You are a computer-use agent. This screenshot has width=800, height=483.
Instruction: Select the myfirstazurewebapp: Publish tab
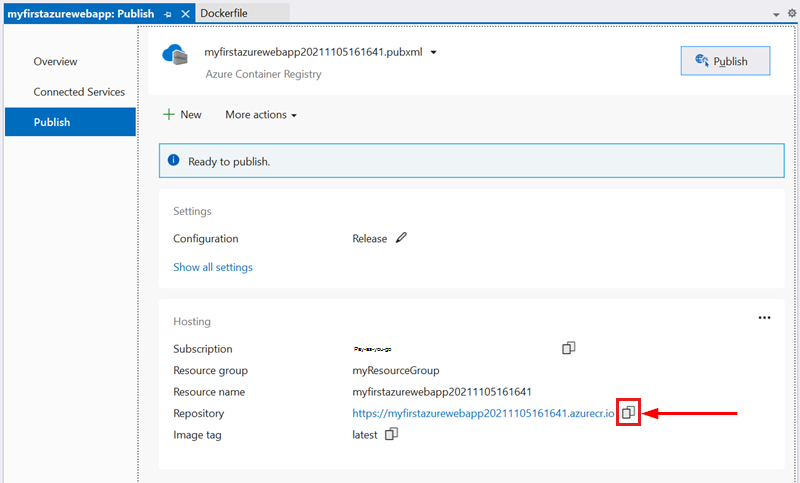tap(81, 14)
